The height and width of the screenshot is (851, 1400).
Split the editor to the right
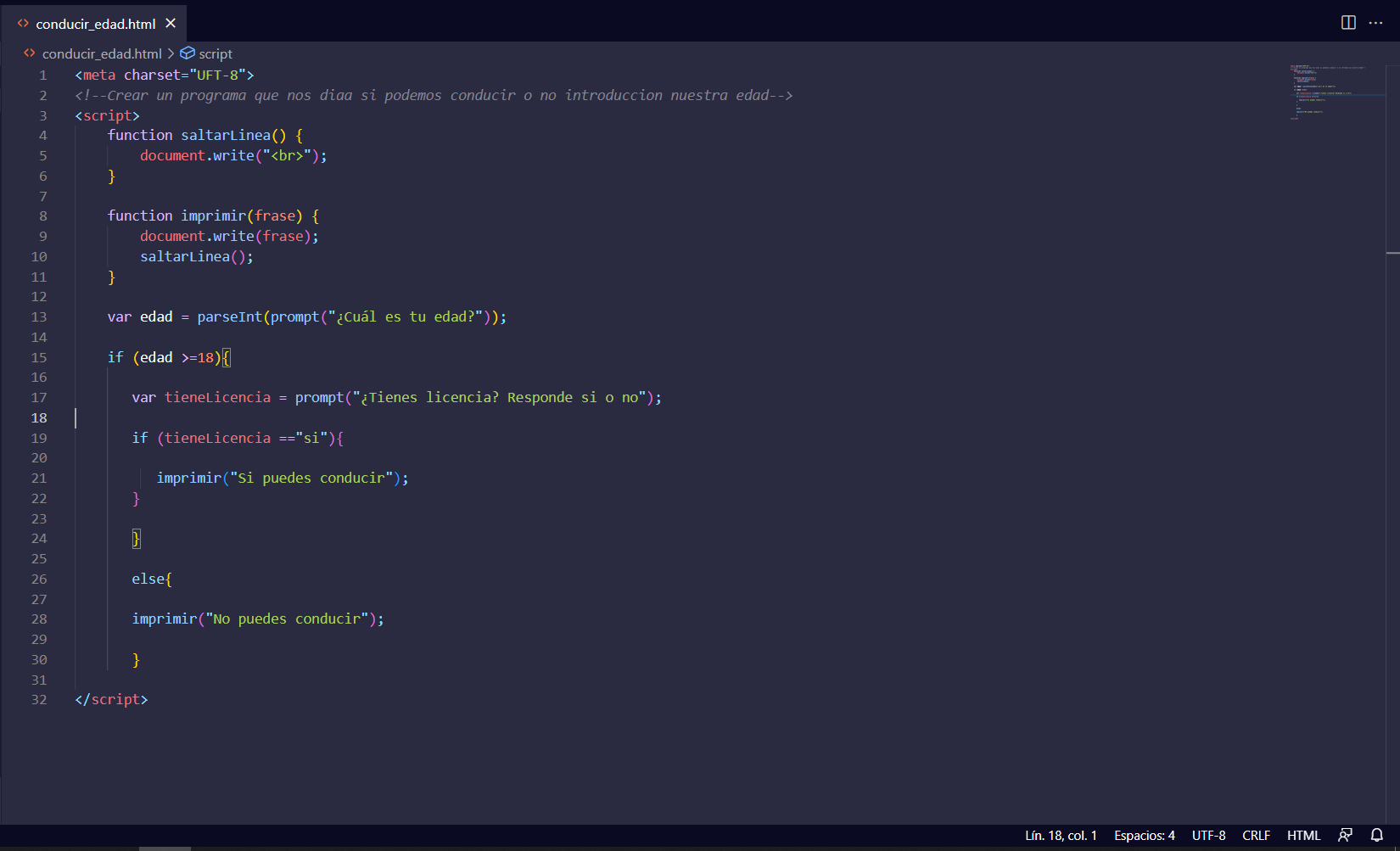tap(1348, 23)
